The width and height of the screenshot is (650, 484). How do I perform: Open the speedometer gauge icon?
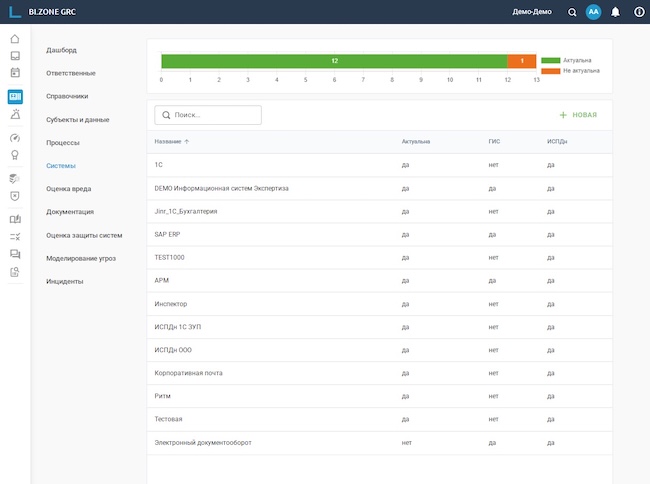click(x=15, y=138)
